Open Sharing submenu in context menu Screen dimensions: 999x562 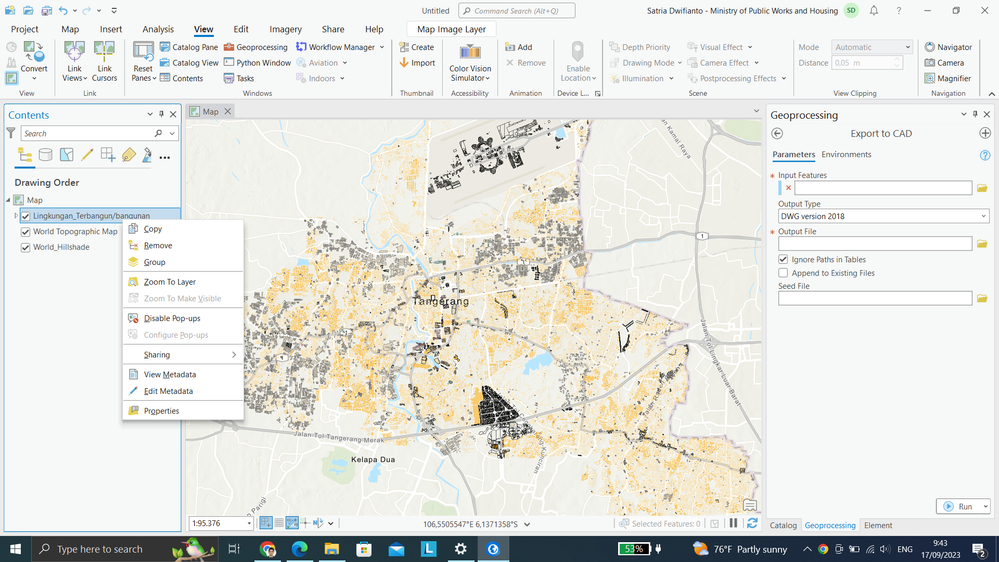[183, 355]
